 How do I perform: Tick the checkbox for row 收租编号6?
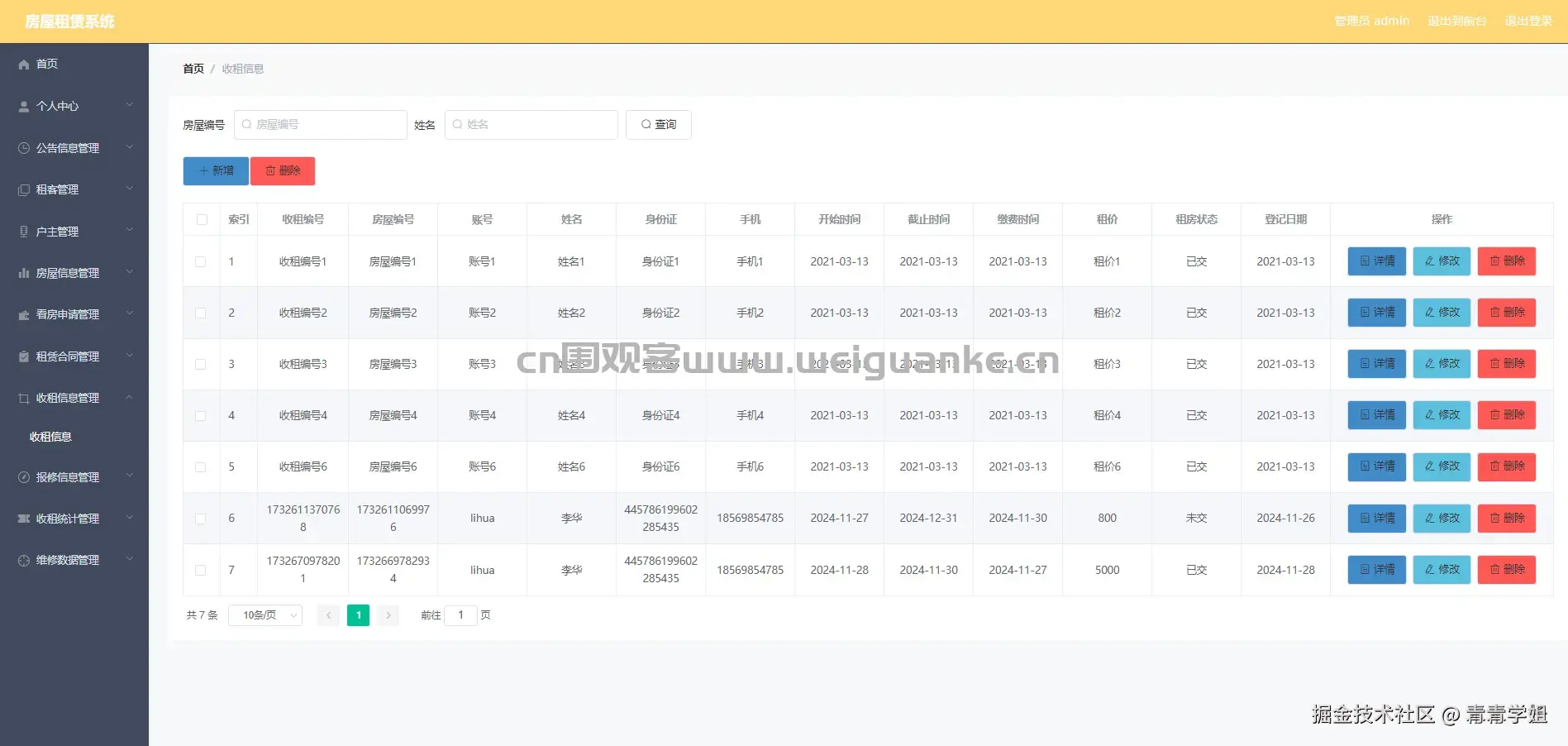[201, 466]
